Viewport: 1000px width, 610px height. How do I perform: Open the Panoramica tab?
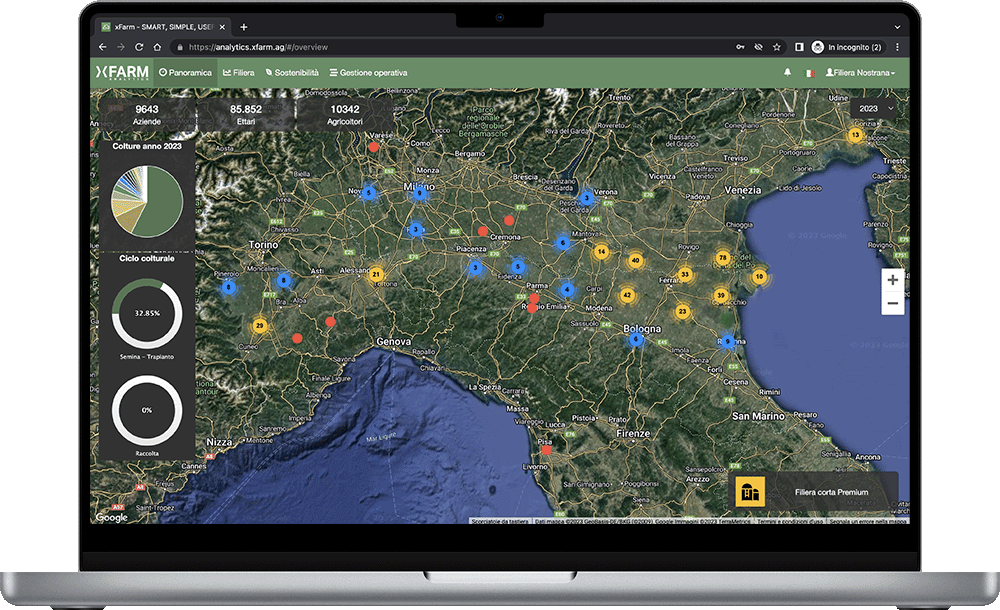pos(185,73)
